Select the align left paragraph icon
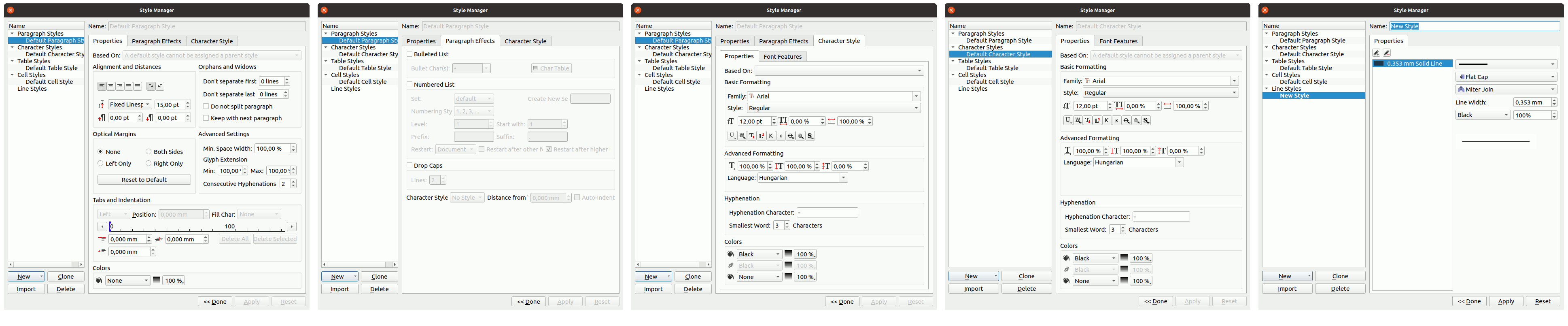Image resolution: width=1568 pixels, height=326 pixels. [x=102, y=87]
